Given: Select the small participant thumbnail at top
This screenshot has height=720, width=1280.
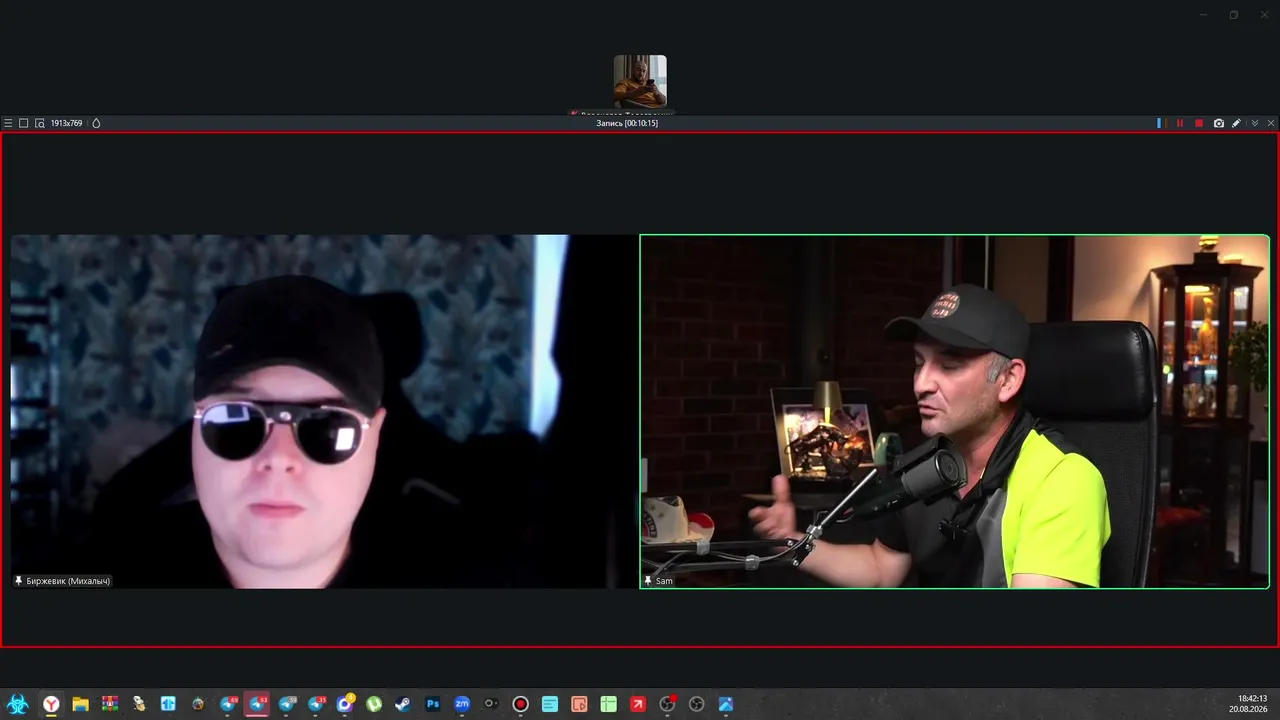Looking at the screenshot, I should point(640,81).
